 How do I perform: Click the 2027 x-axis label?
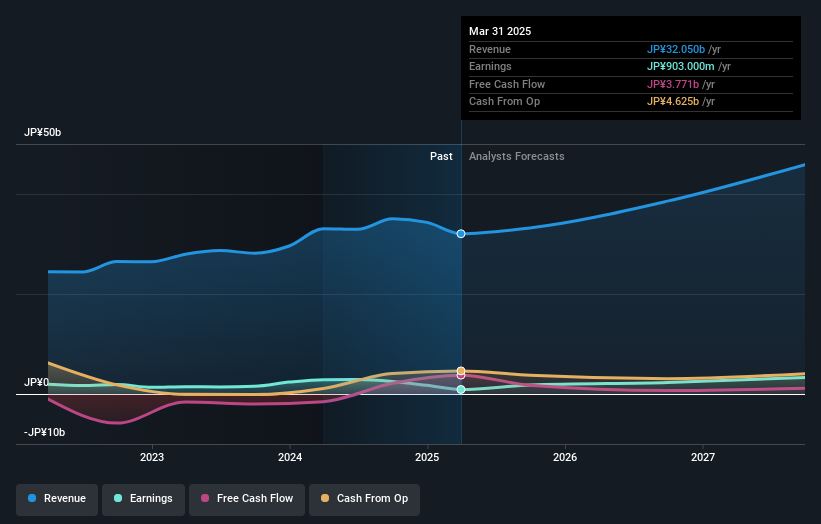click(x=703, y=458)
